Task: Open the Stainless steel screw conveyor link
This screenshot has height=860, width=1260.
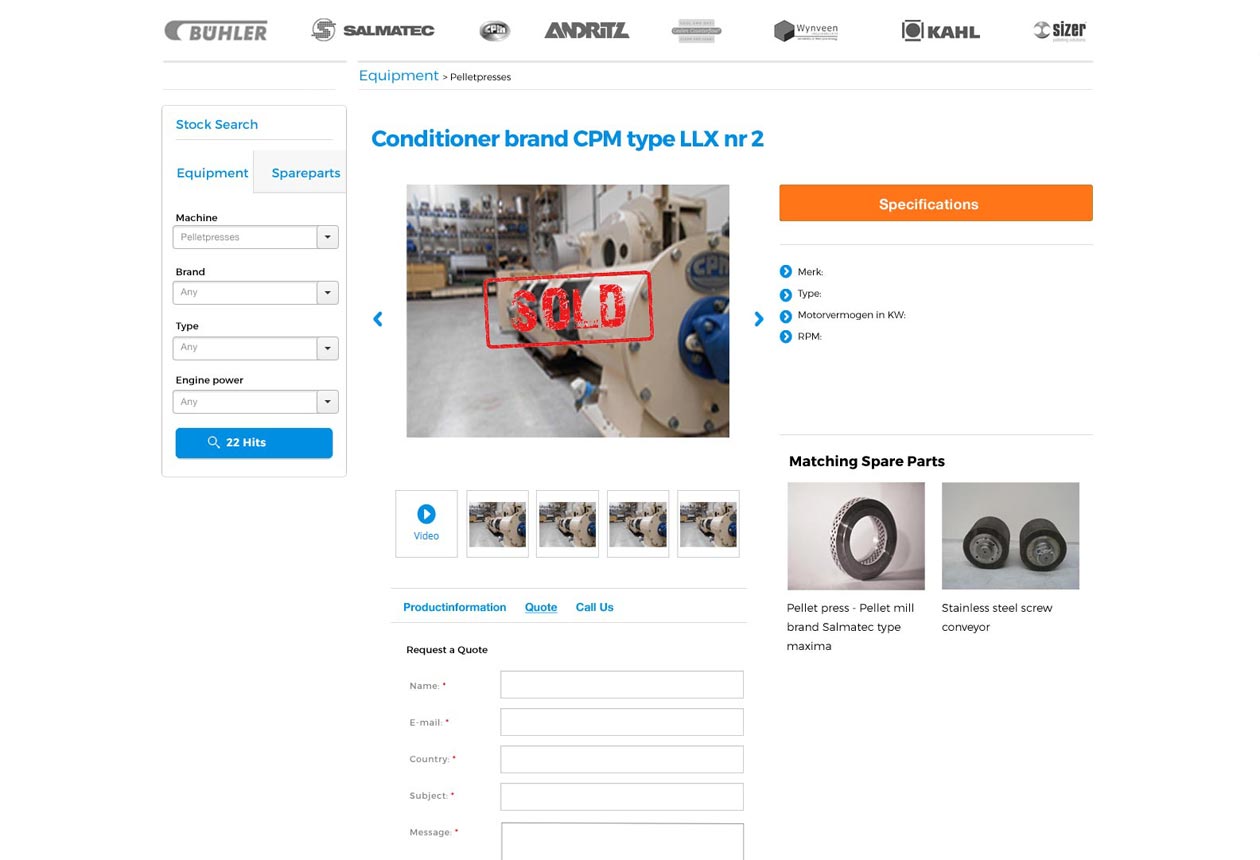Action: [x=997, y=617]
